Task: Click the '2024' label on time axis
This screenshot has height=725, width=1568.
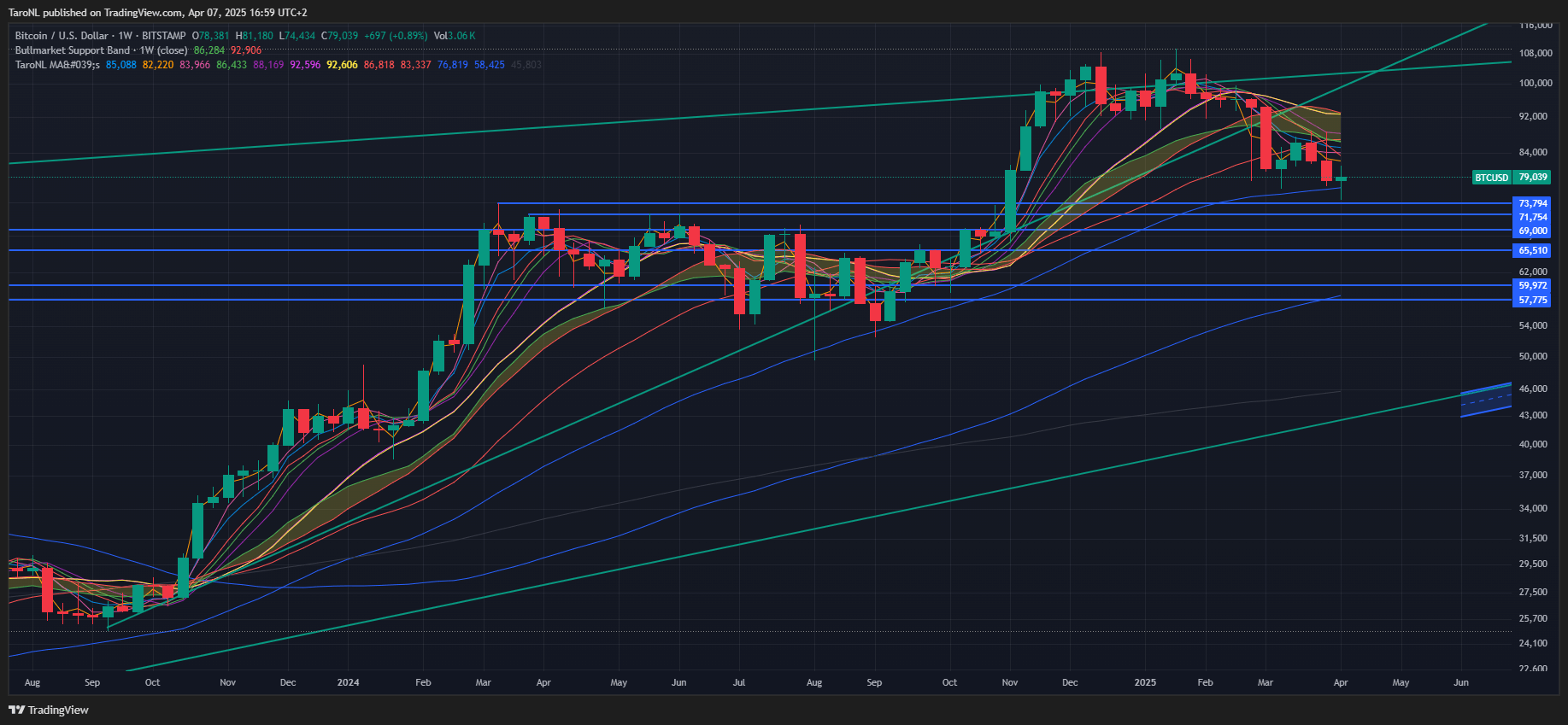Action: (x=348, y=682)
